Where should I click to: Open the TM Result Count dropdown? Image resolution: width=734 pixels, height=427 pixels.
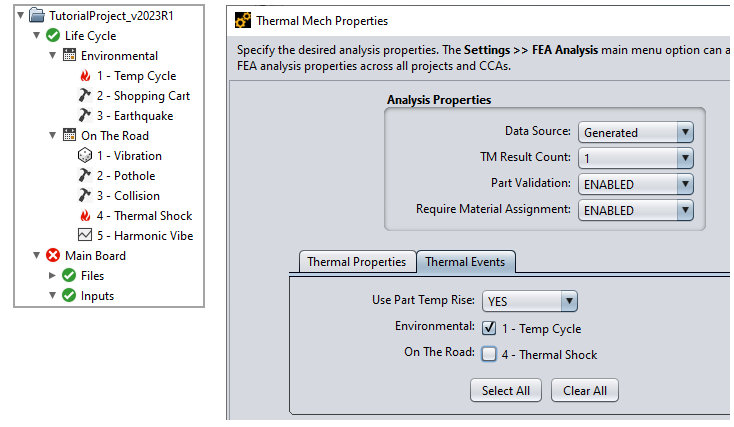(x=635, y=158)
